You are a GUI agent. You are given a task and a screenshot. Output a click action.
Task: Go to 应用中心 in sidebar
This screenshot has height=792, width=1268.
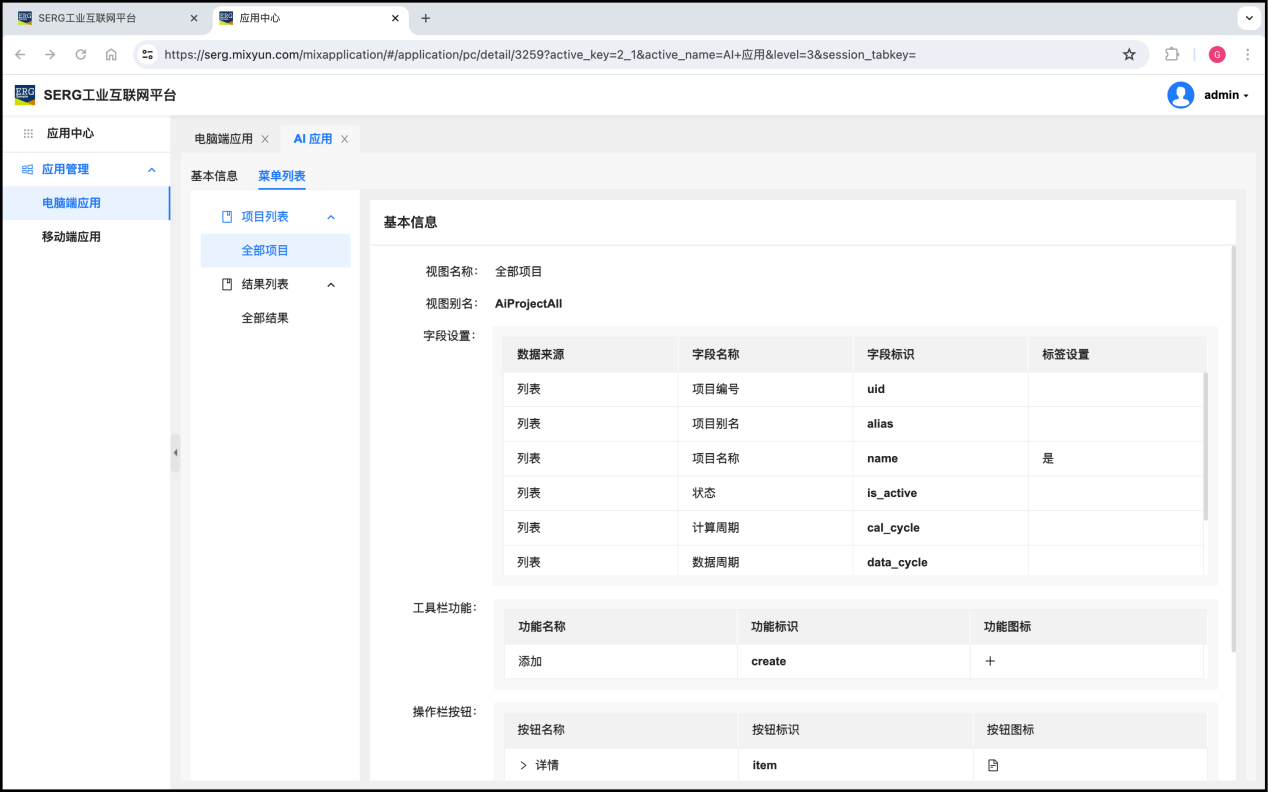click(70, 133)
